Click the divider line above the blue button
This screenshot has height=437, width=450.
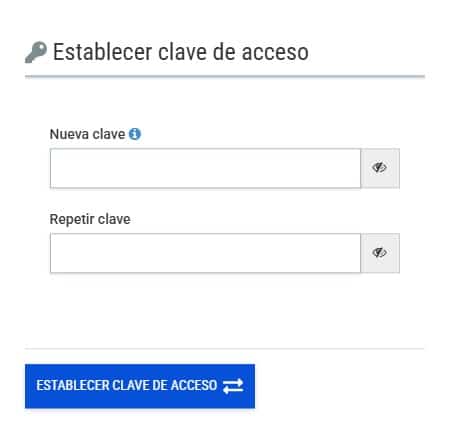pos(225,349)
